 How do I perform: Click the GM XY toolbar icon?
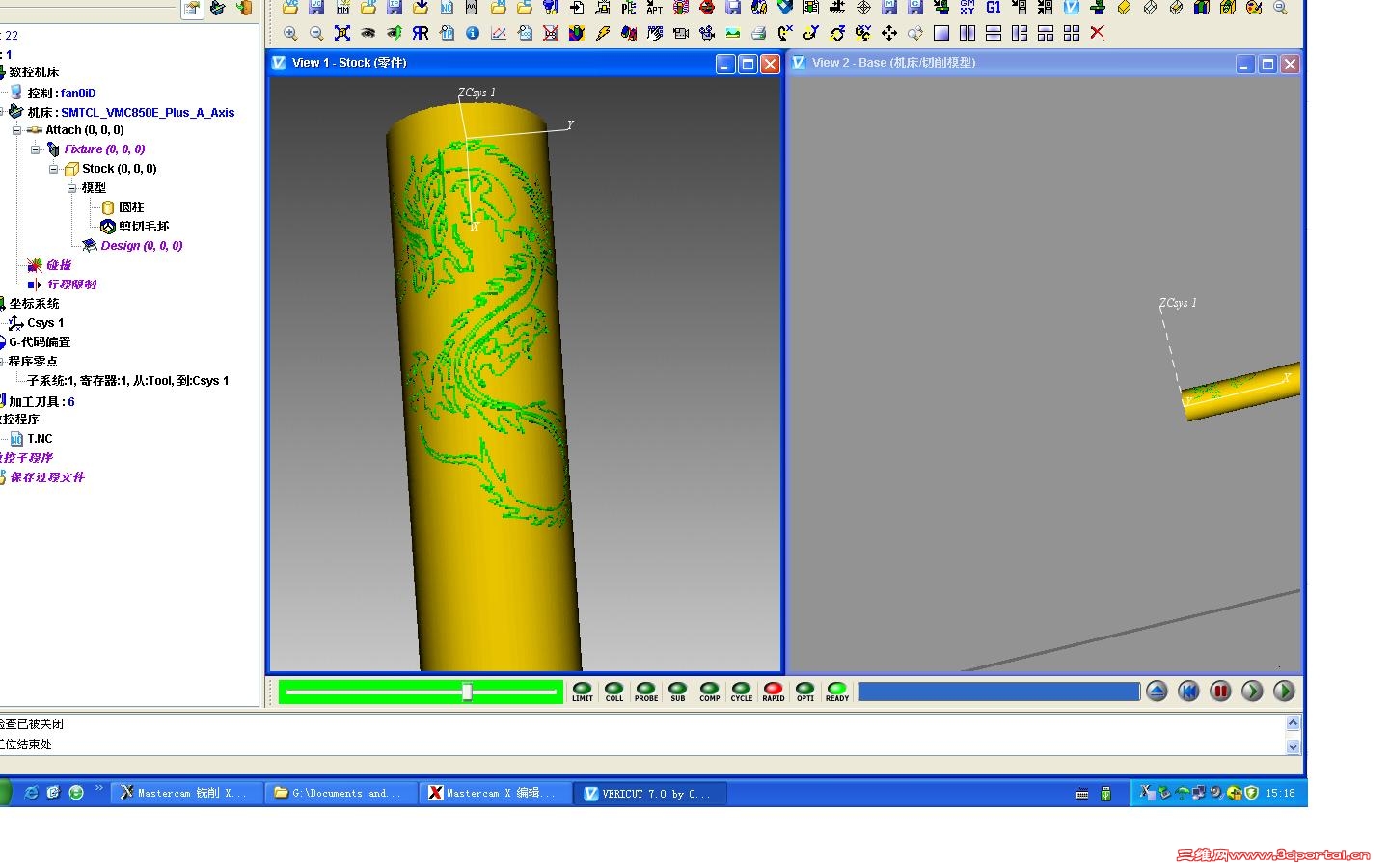click(967, 7)
